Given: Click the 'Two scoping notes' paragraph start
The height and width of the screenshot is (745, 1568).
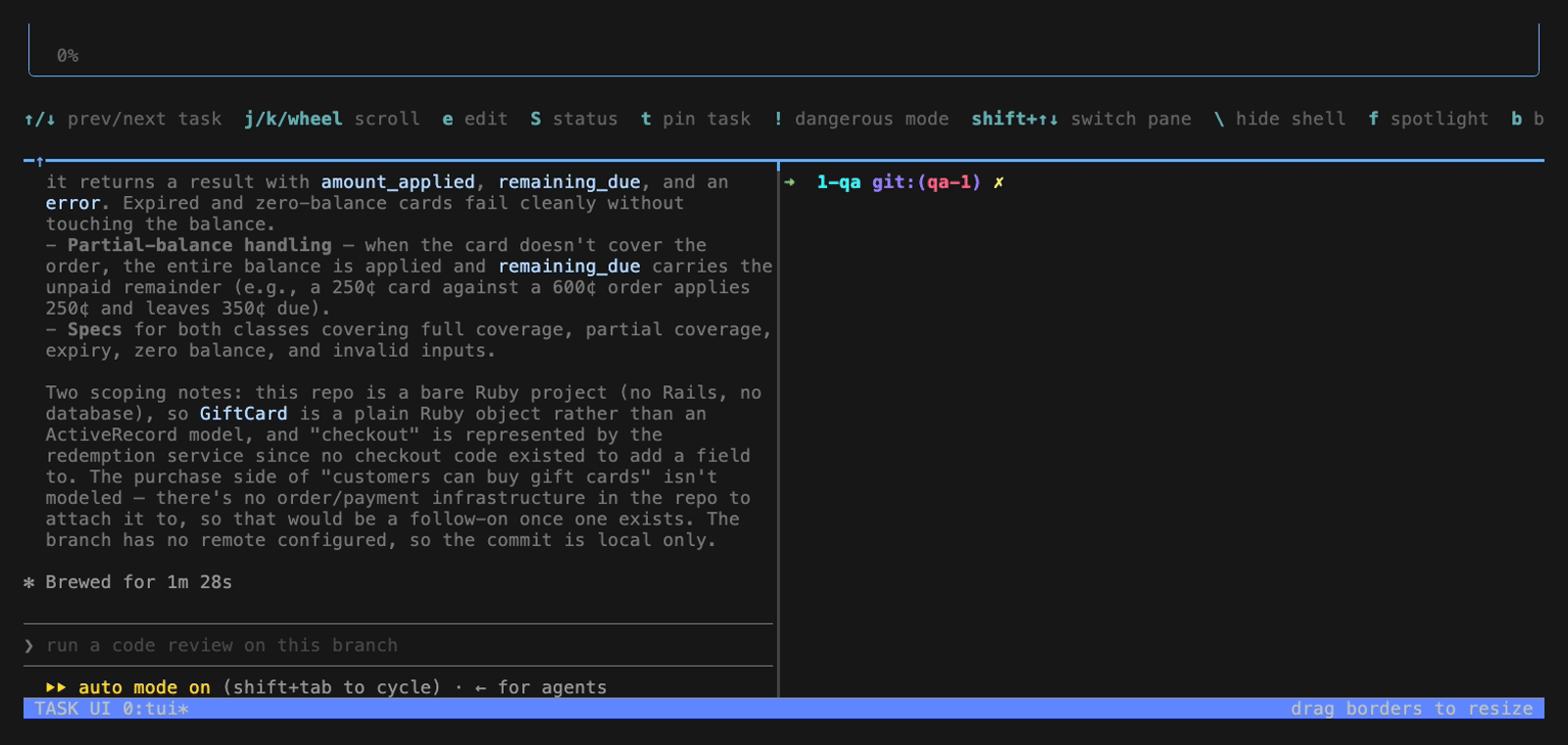Looking at the screenshot, I should (x=144, y=393).
